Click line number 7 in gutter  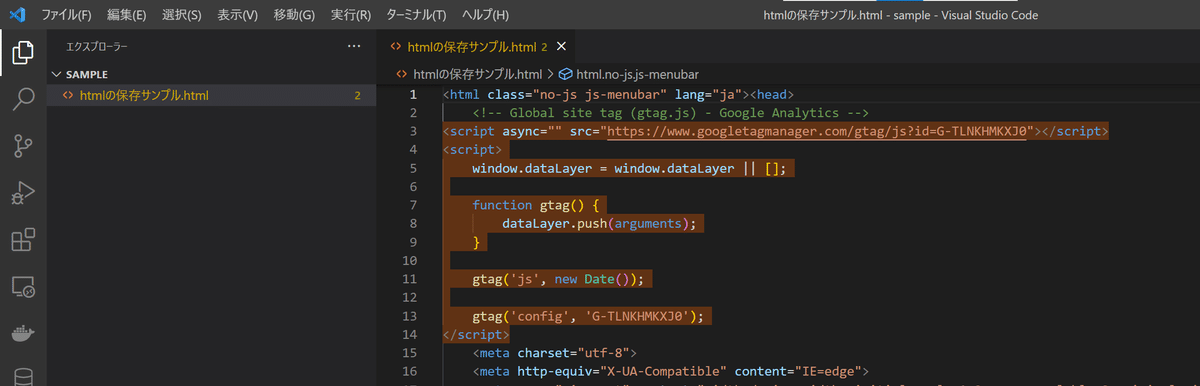click(411, 206)
